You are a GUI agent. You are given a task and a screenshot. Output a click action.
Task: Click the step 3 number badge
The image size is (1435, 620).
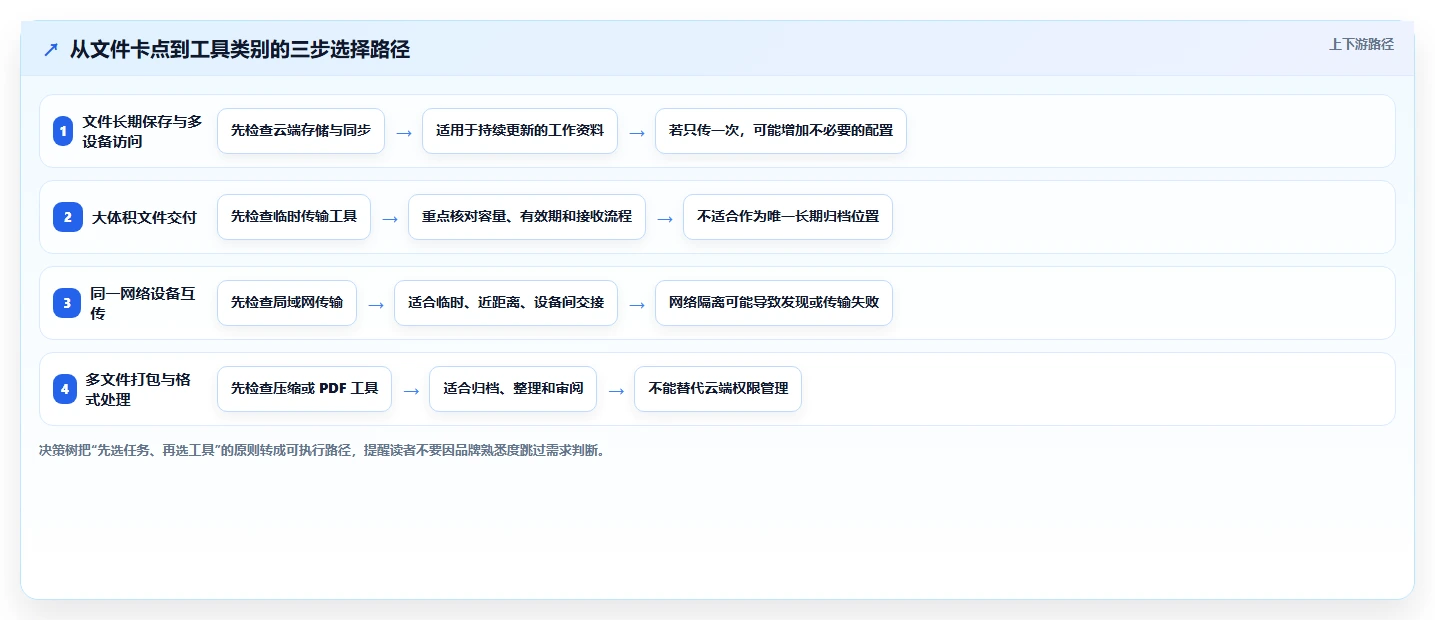(x=67, y=303)
